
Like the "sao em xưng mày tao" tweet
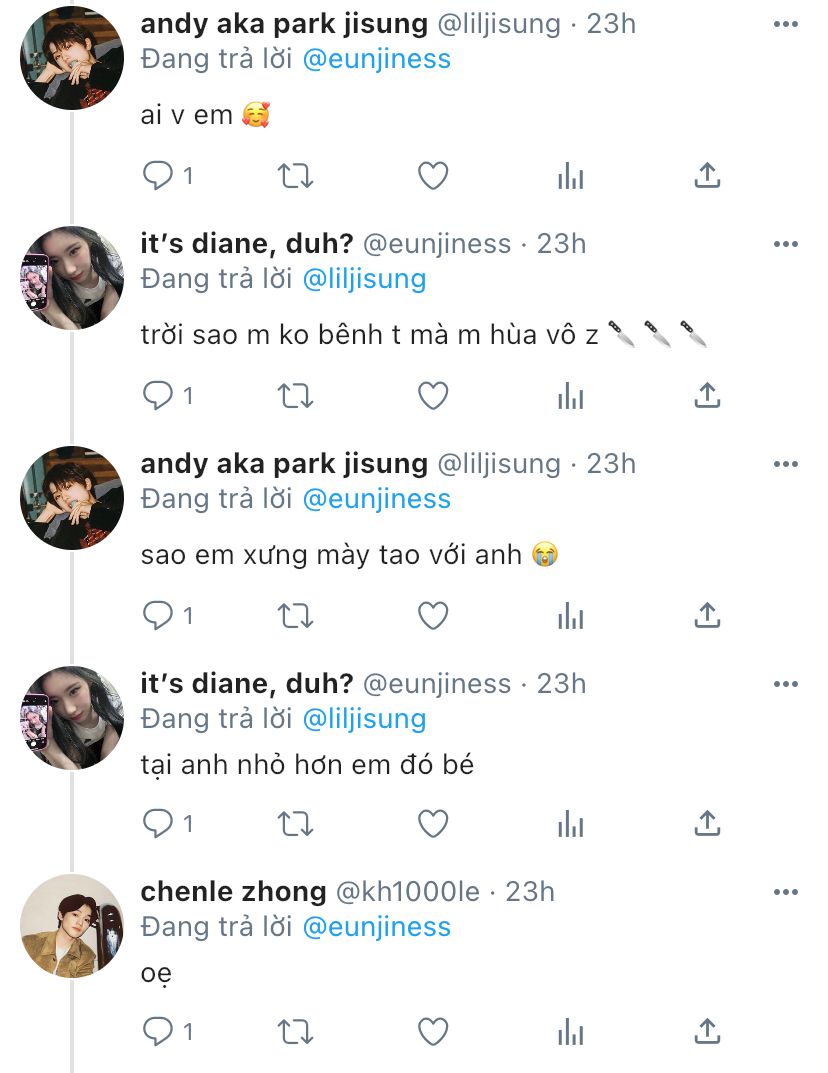click(432, 616)
